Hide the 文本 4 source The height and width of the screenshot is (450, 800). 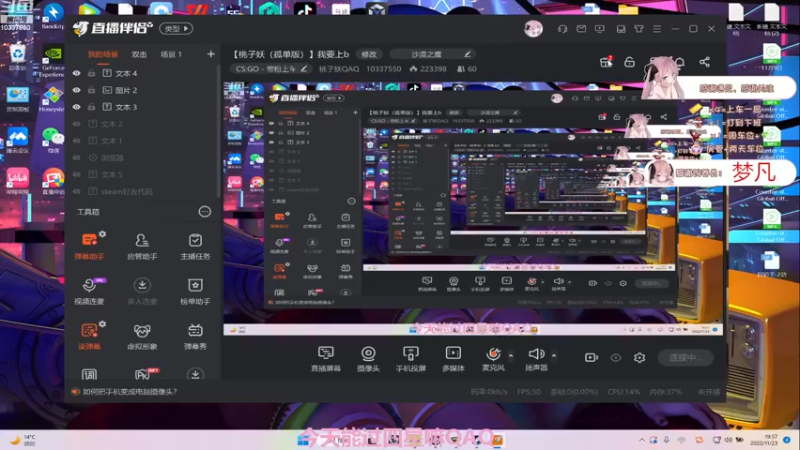tap(77, 73)
